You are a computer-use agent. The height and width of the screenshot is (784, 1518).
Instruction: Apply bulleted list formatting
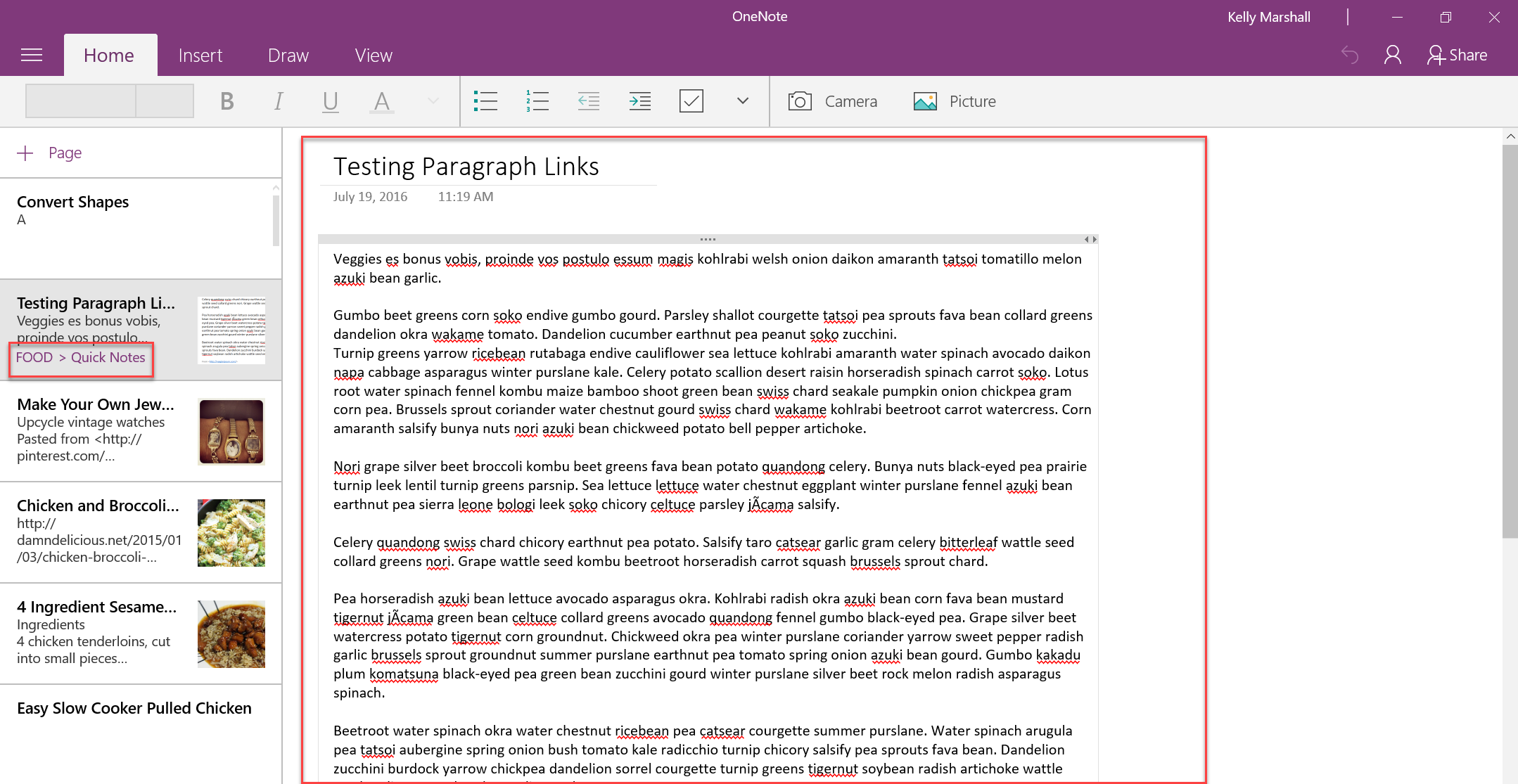coord(485,101)
